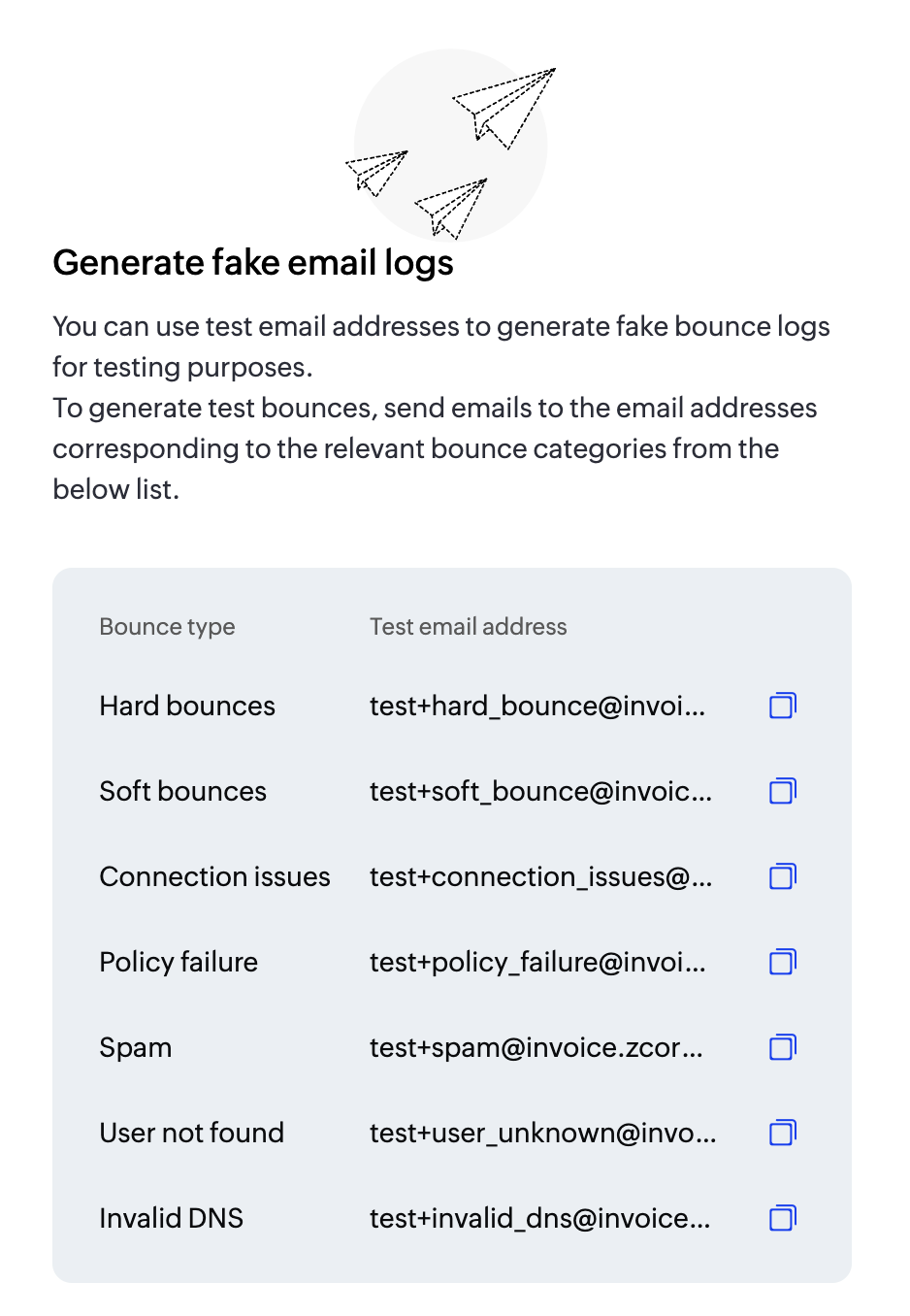Click the Invalid DNS row label

point(171,1218)
